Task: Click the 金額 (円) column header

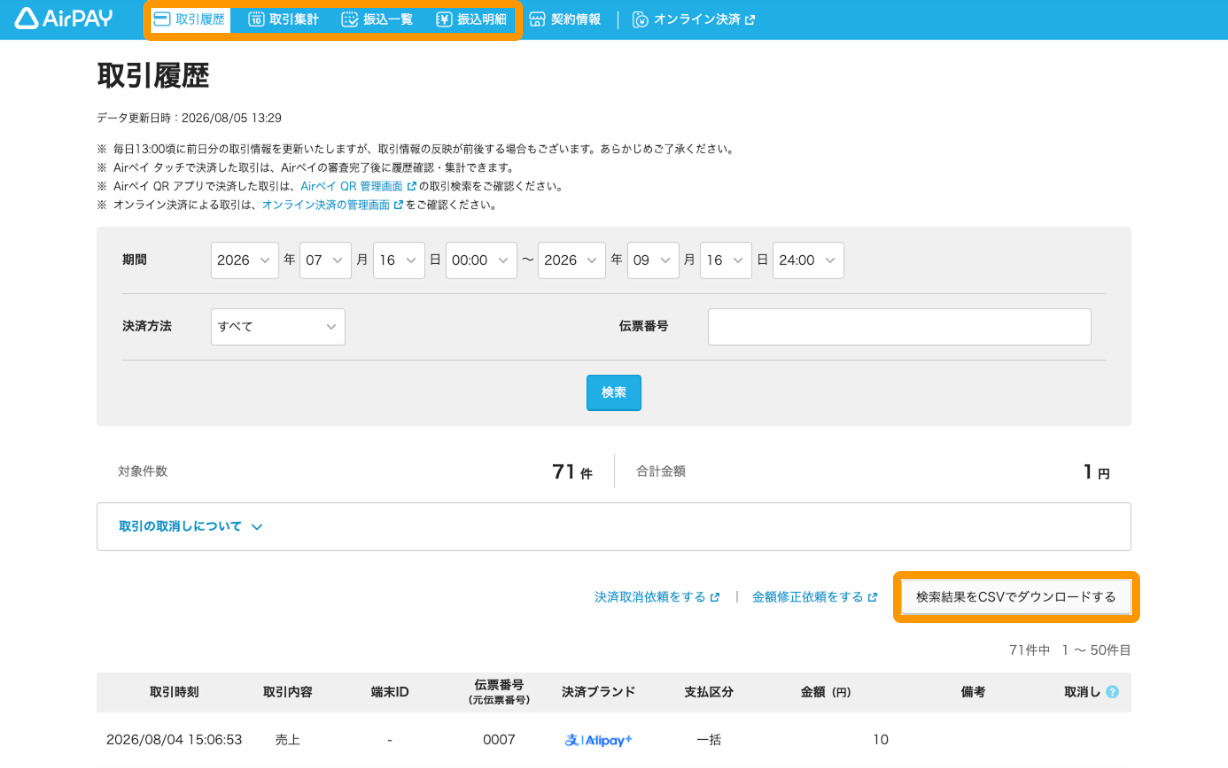Action: coord(826,692)
